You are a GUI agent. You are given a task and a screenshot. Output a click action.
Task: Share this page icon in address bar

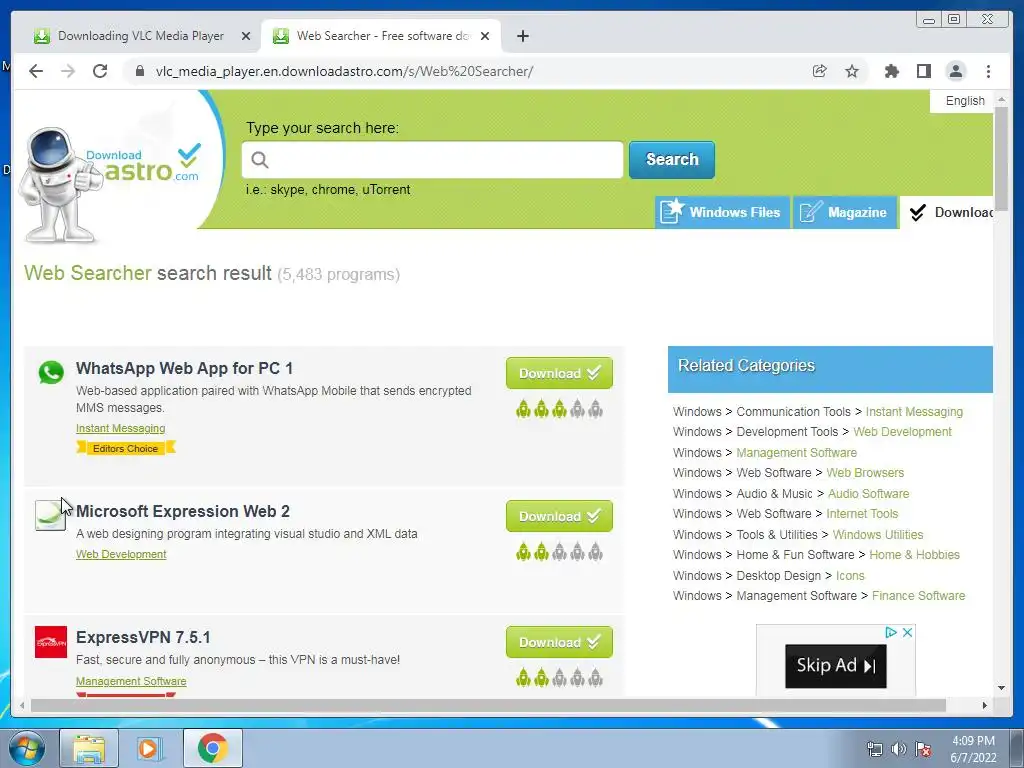[820, 71]
